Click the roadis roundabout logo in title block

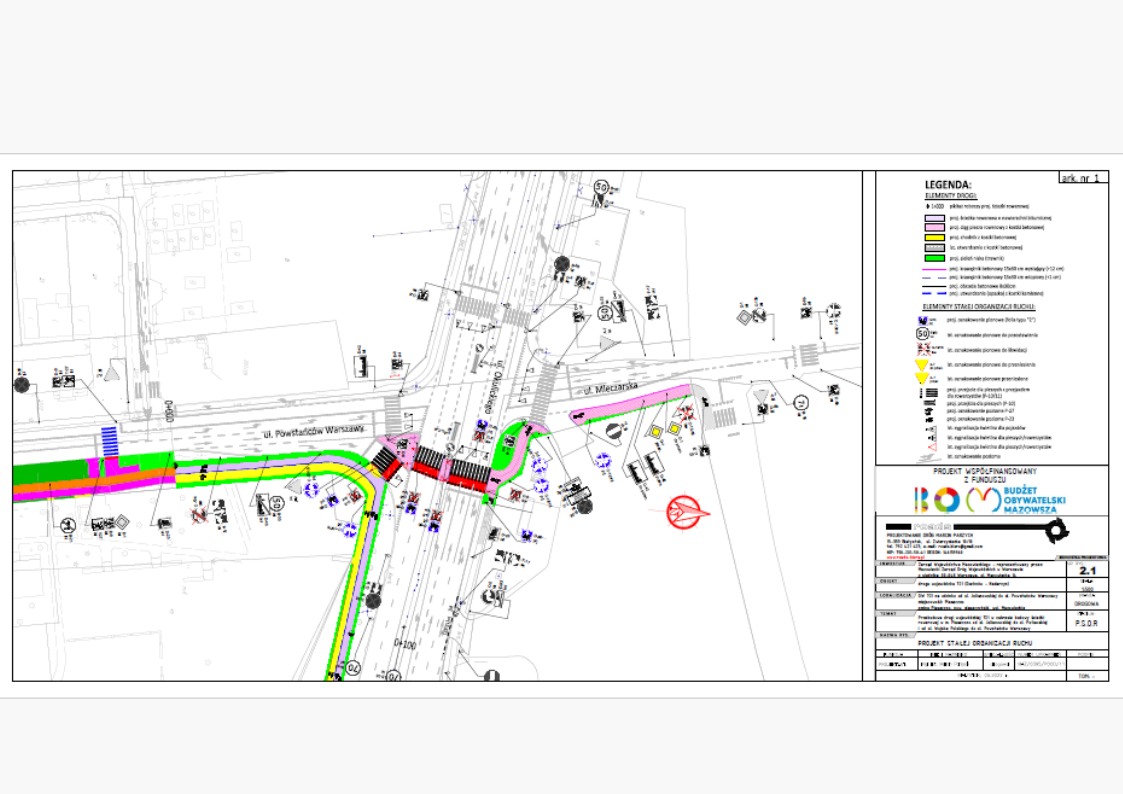click(x=1056, y=531)
